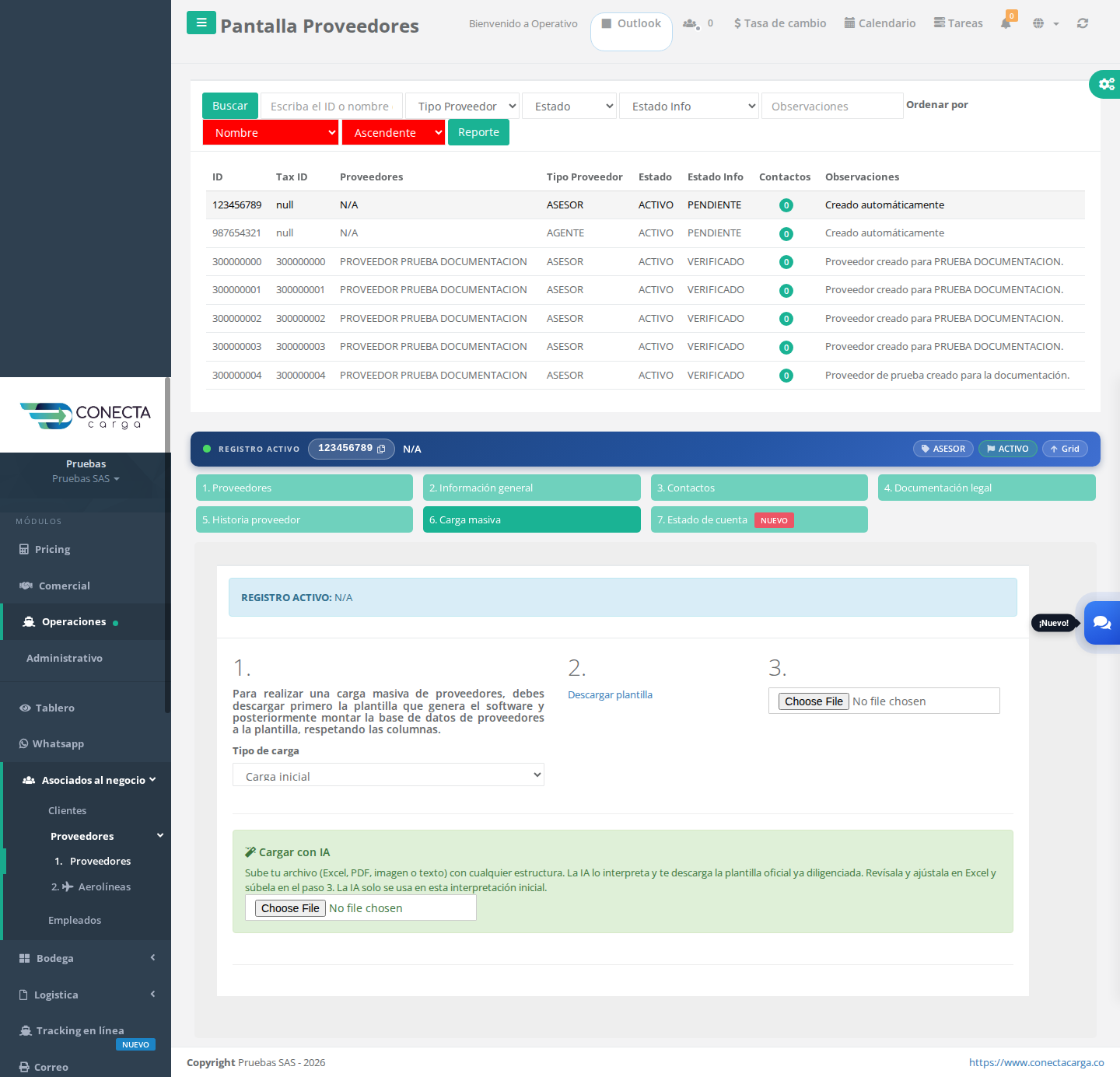1120x1077 pixels.
Task: Expand the Logistica sidebar menu
Action: [x=86, y=995]
